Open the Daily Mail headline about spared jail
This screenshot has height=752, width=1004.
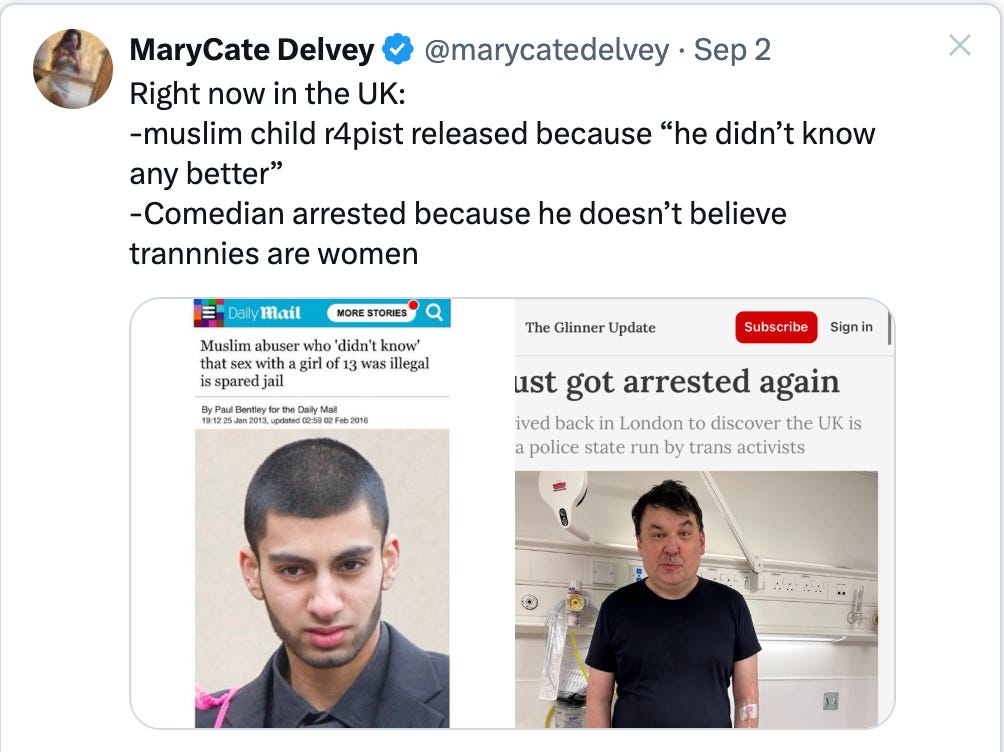(x=314, y=363)
